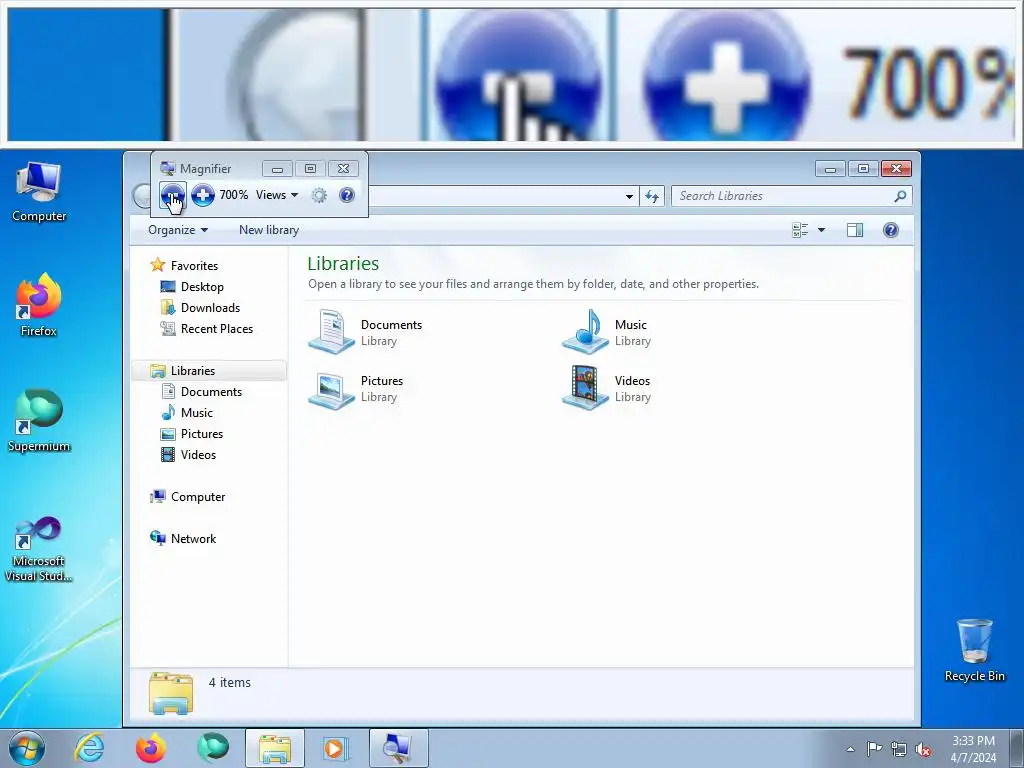Open Explorer help button
The height and width of the screenshot is (768, 1024).
pos(891,230)
